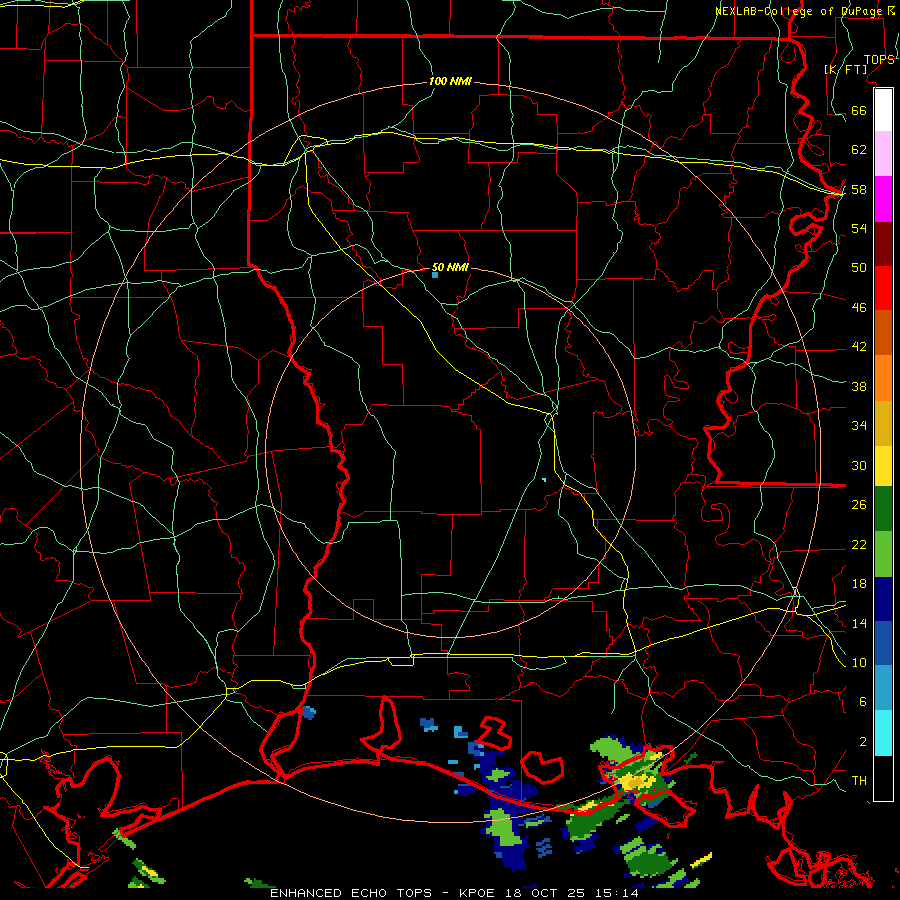The image size is (900, 900).
Task: Click the legend value "42"
Action: click(x=859, y=347)
